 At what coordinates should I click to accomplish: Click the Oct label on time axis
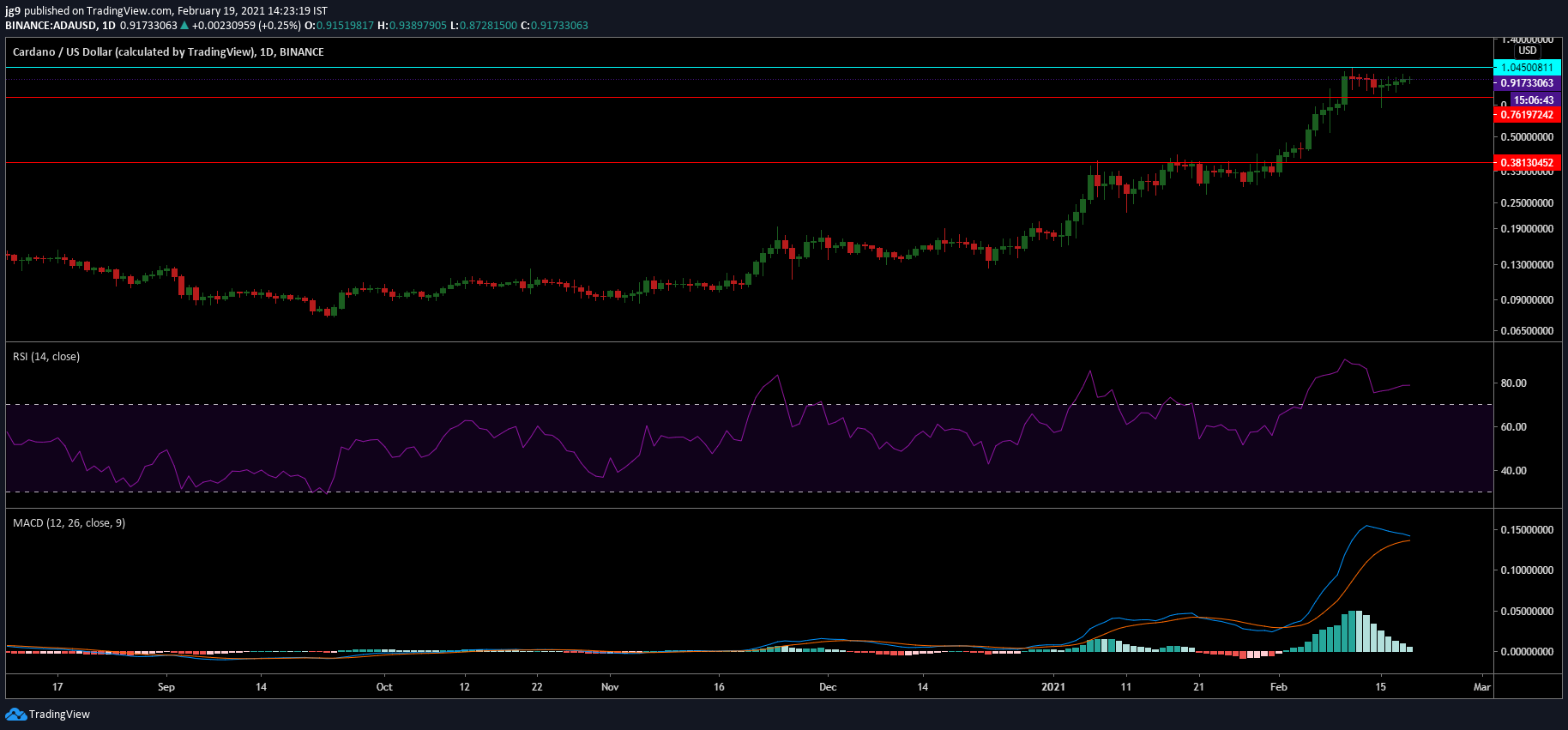384,687
